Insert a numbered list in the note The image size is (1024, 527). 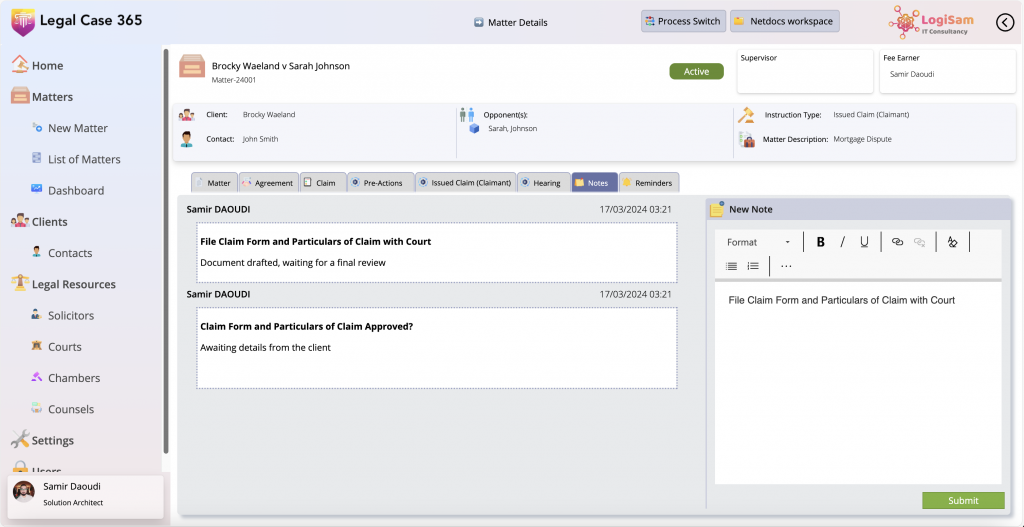click(x=753, y=266)
